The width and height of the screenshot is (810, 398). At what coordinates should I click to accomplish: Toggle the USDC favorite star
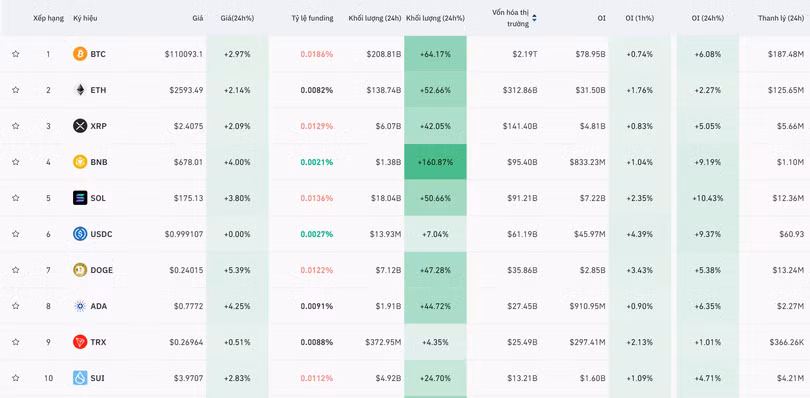[15, 234]
